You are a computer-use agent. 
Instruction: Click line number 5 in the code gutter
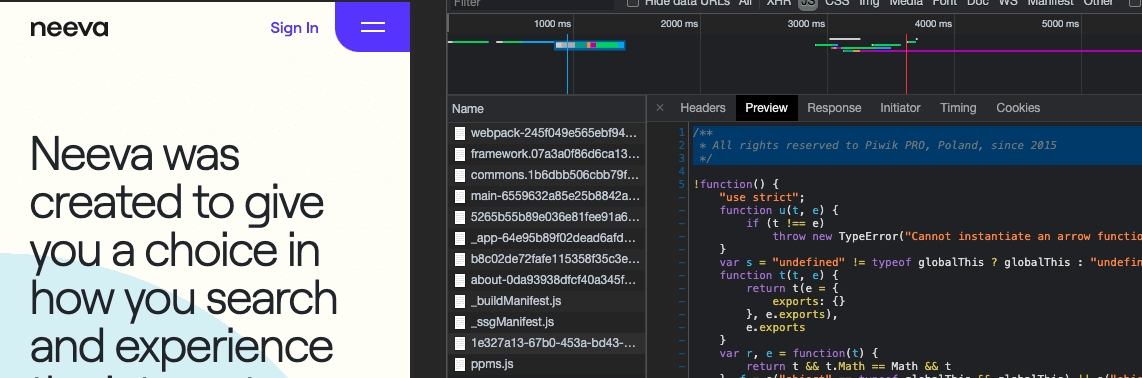[682, 184]
